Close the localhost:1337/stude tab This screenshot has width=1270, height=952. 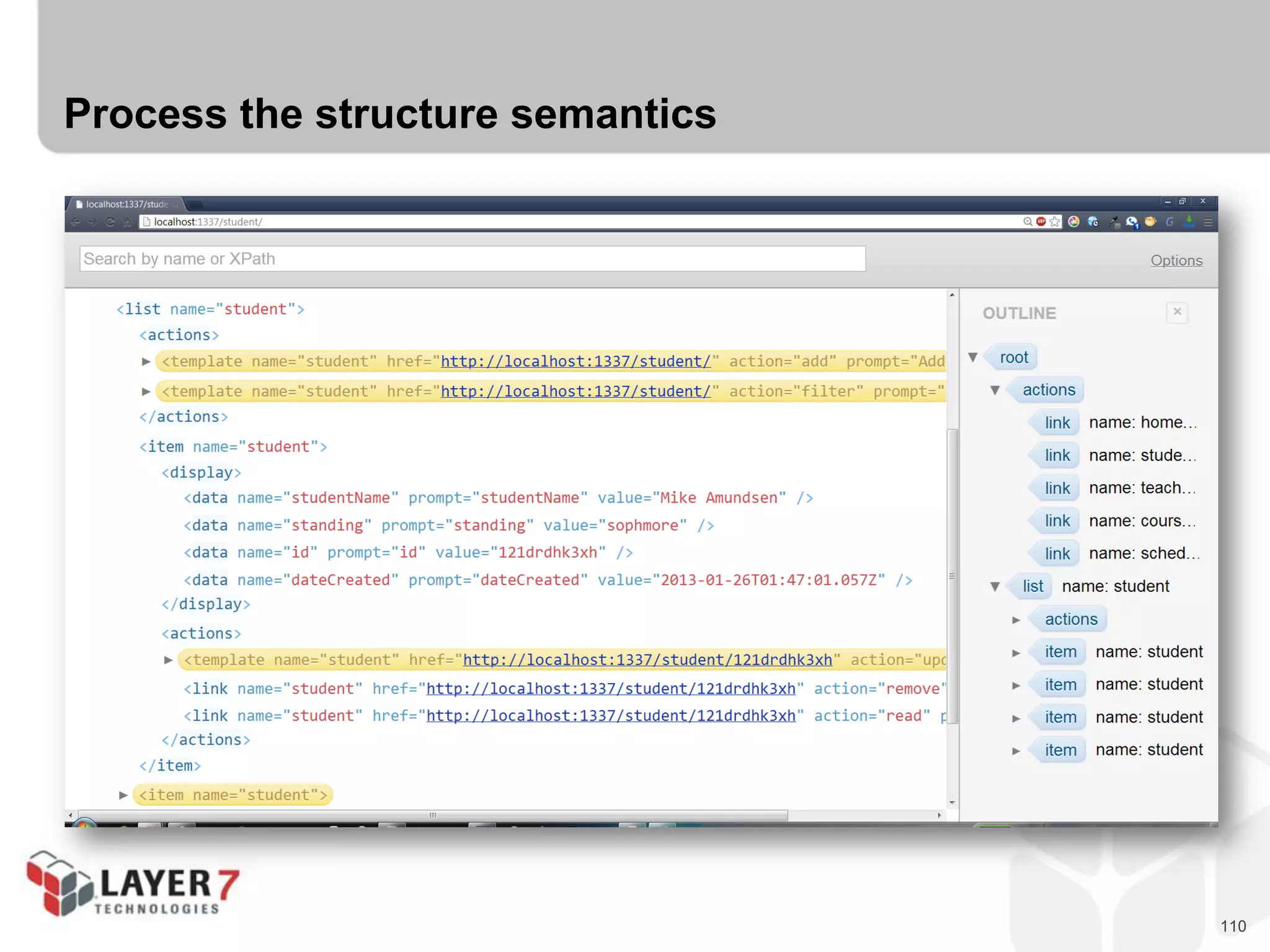pos(175,205)
